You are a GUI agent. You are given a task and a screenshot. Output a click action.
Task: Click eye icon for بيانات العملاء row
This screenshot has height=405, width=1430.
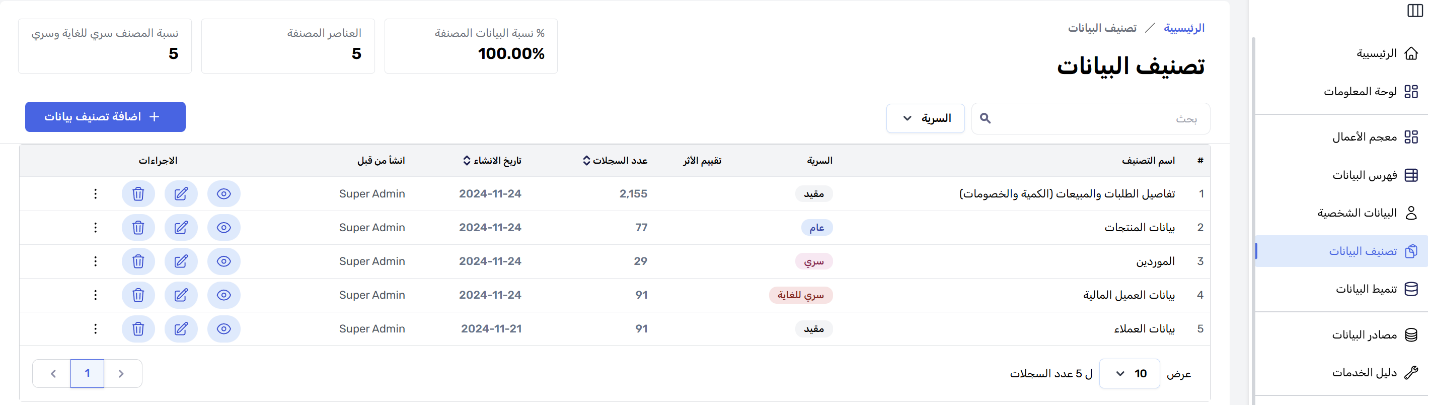[x=224, y=329]
